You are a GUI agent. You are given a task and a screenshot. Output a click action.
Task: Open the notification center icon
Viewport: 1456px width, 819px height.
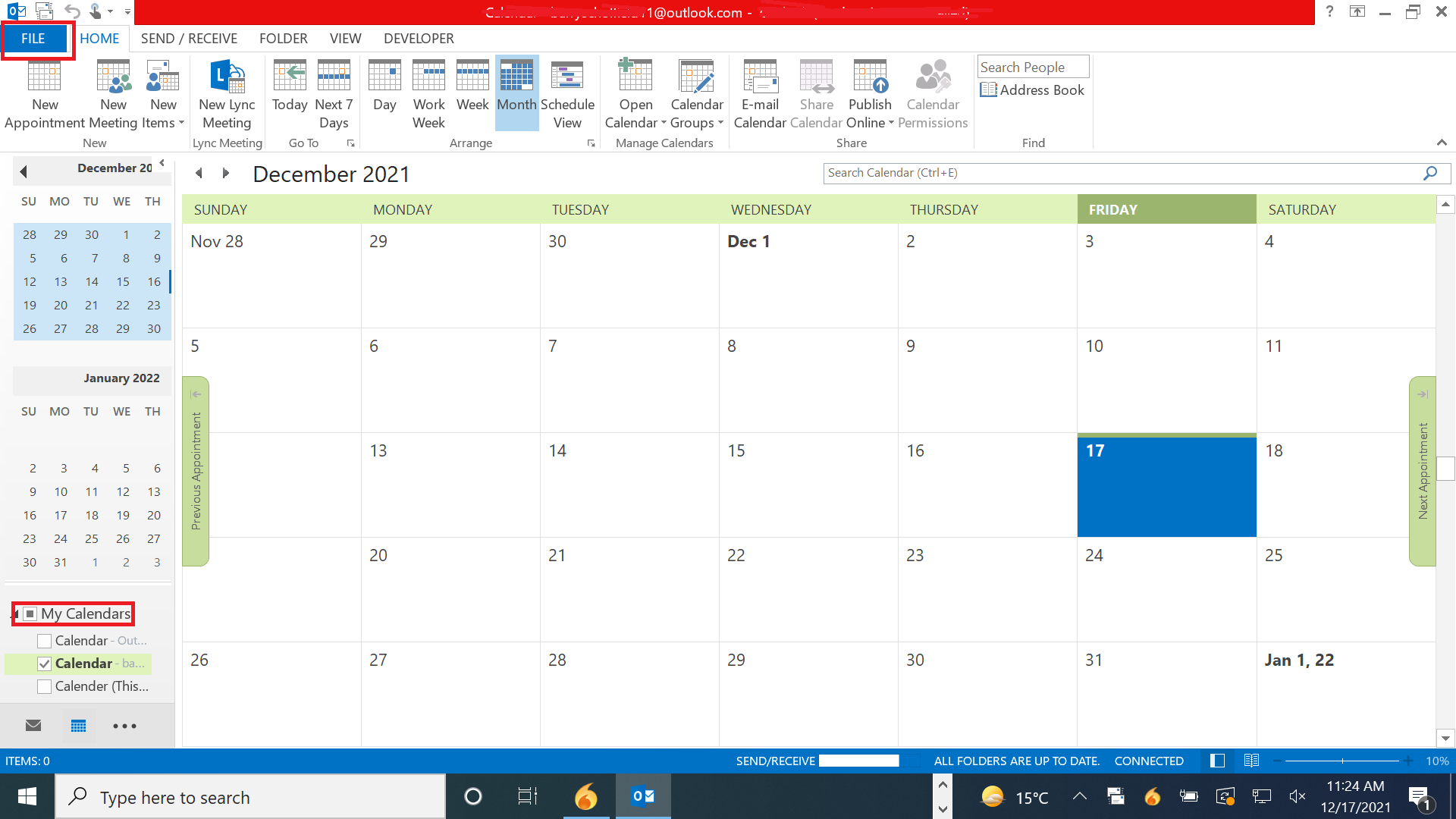(x=1420, y=797)
